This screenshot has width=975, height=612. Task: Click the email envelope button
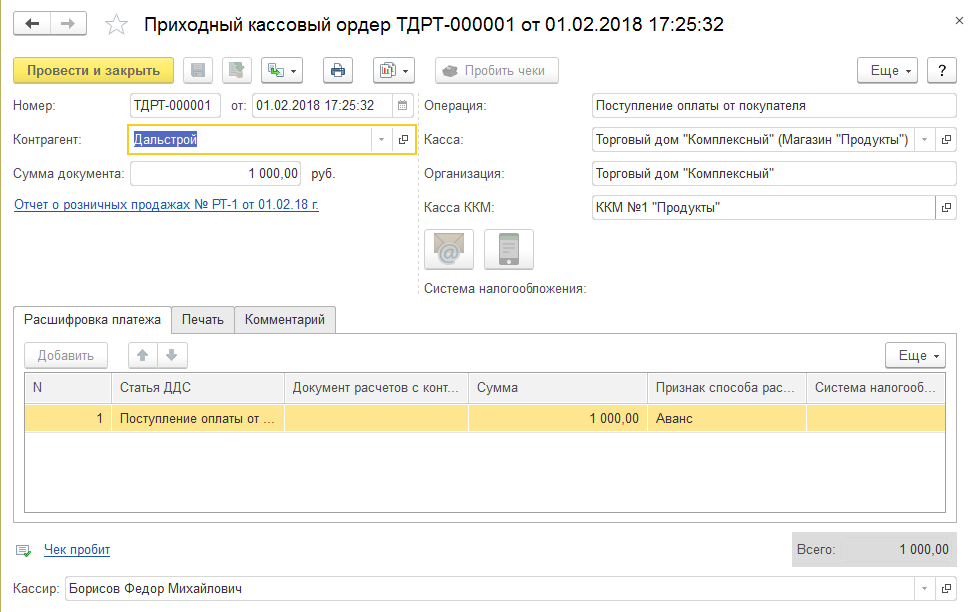[449, 249]
